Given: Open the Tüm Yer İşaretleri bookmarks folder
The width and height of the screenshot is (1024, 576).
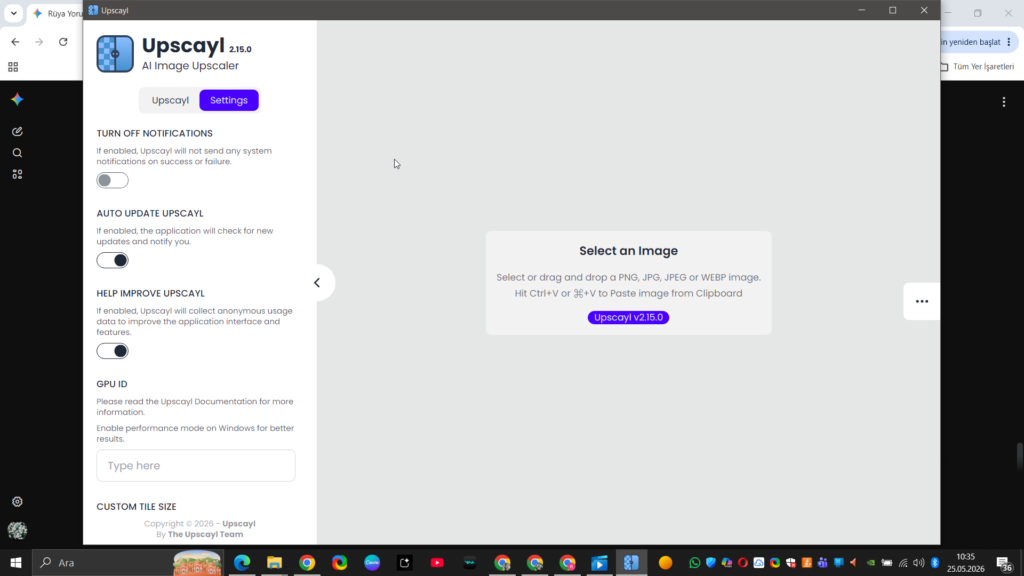Looking at the screenshot, I should pyautogui.click(x=978, y=67).
